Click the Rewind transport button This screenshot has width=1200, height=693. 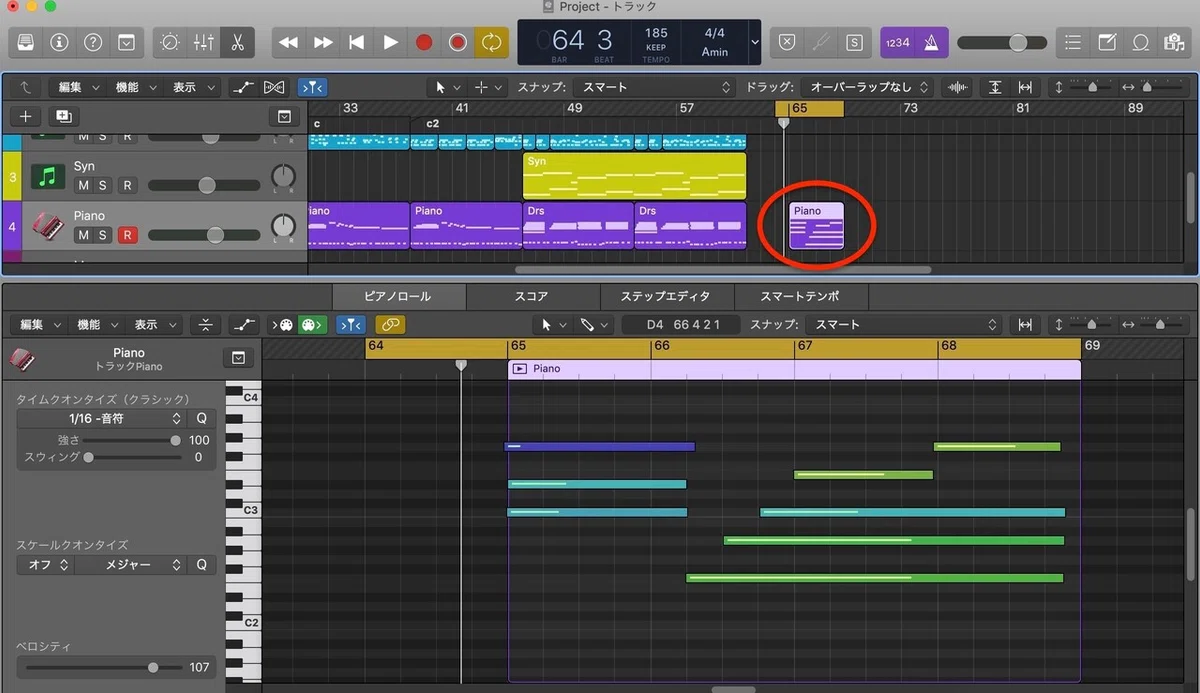point(289,42)
